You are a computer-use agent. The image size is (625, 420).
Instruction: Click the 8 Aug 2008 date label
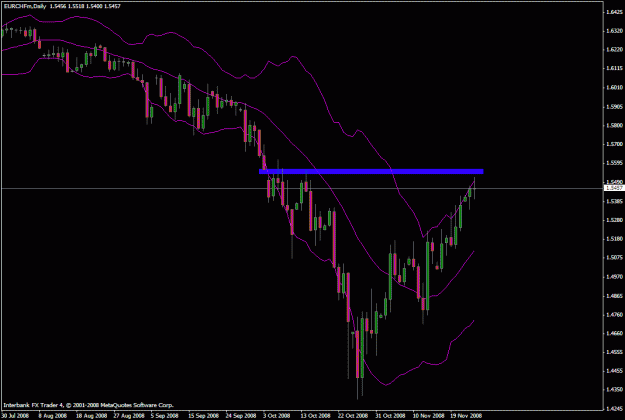click(53, 416)
